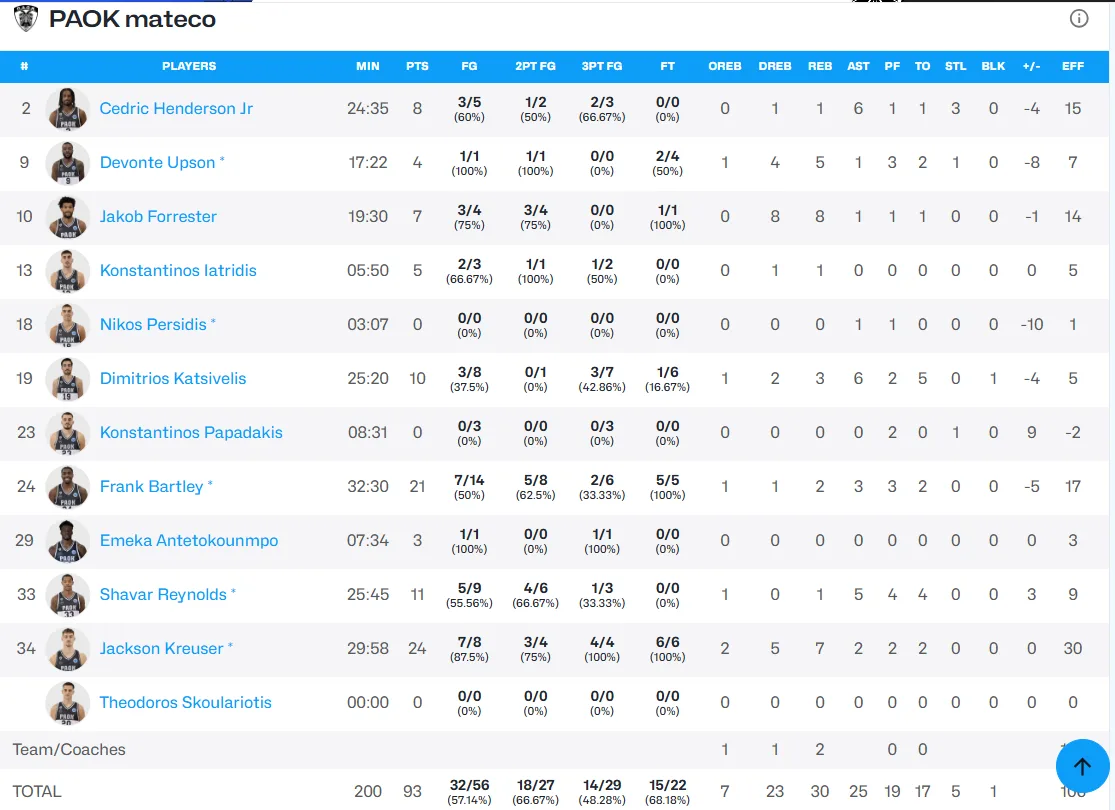Click the 2PT FG column header

pos(535,66)
